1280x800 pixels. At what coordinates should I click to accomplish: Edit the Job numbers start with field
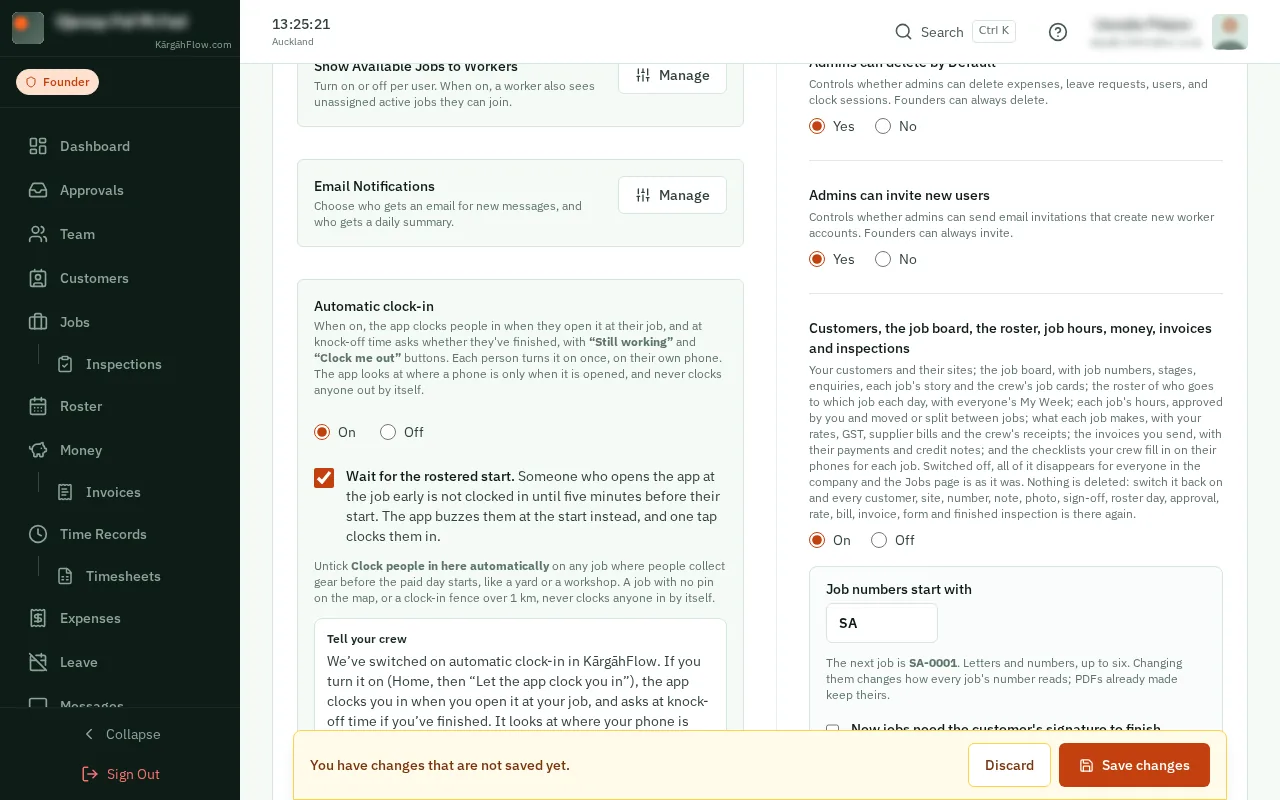click(x=881, y=623)
